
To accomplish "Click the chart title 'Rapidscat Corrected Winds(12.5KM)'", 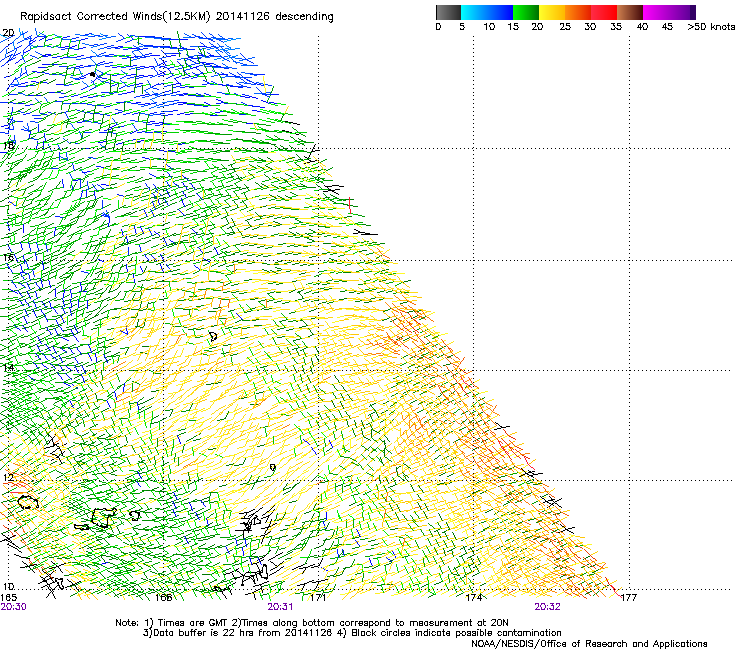I will (x=115, y=17).
